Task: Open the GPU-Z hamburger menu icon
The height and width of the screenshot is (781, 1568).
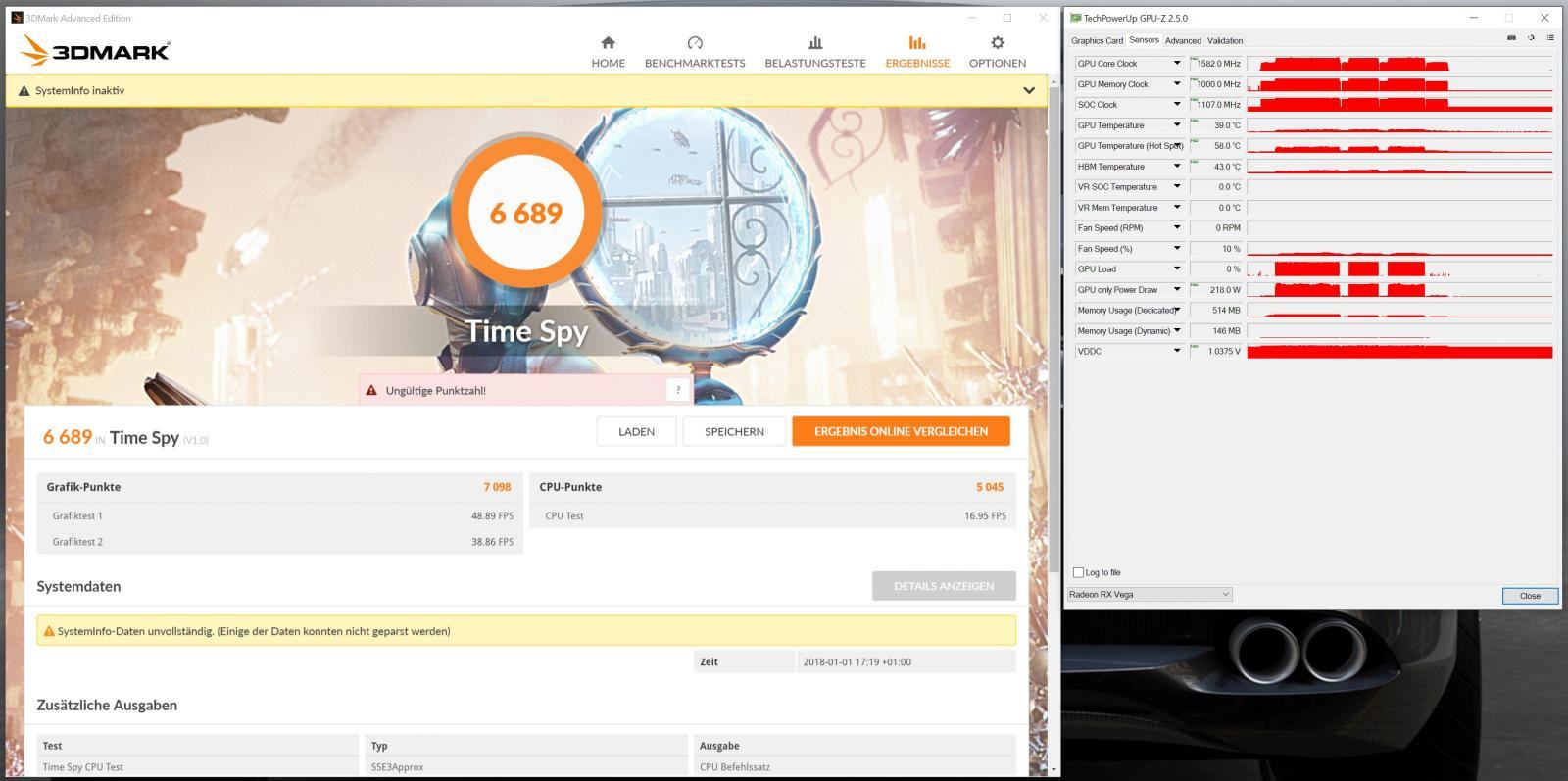Action: pyautogui.click(x=1550, y=38)
